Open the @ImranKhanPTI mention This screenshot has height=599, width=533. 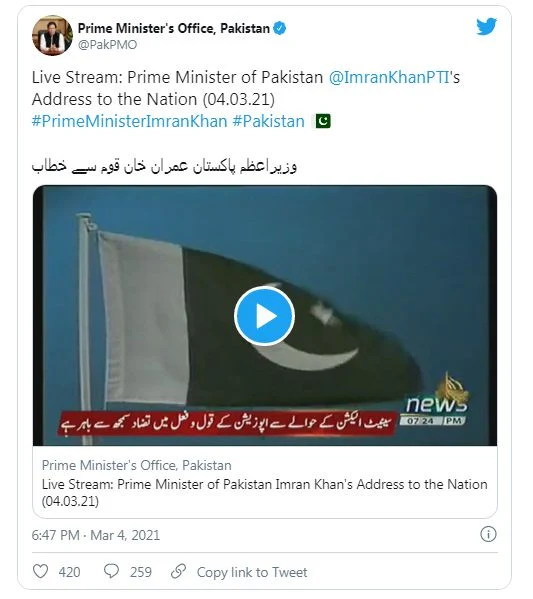[389, 78]
